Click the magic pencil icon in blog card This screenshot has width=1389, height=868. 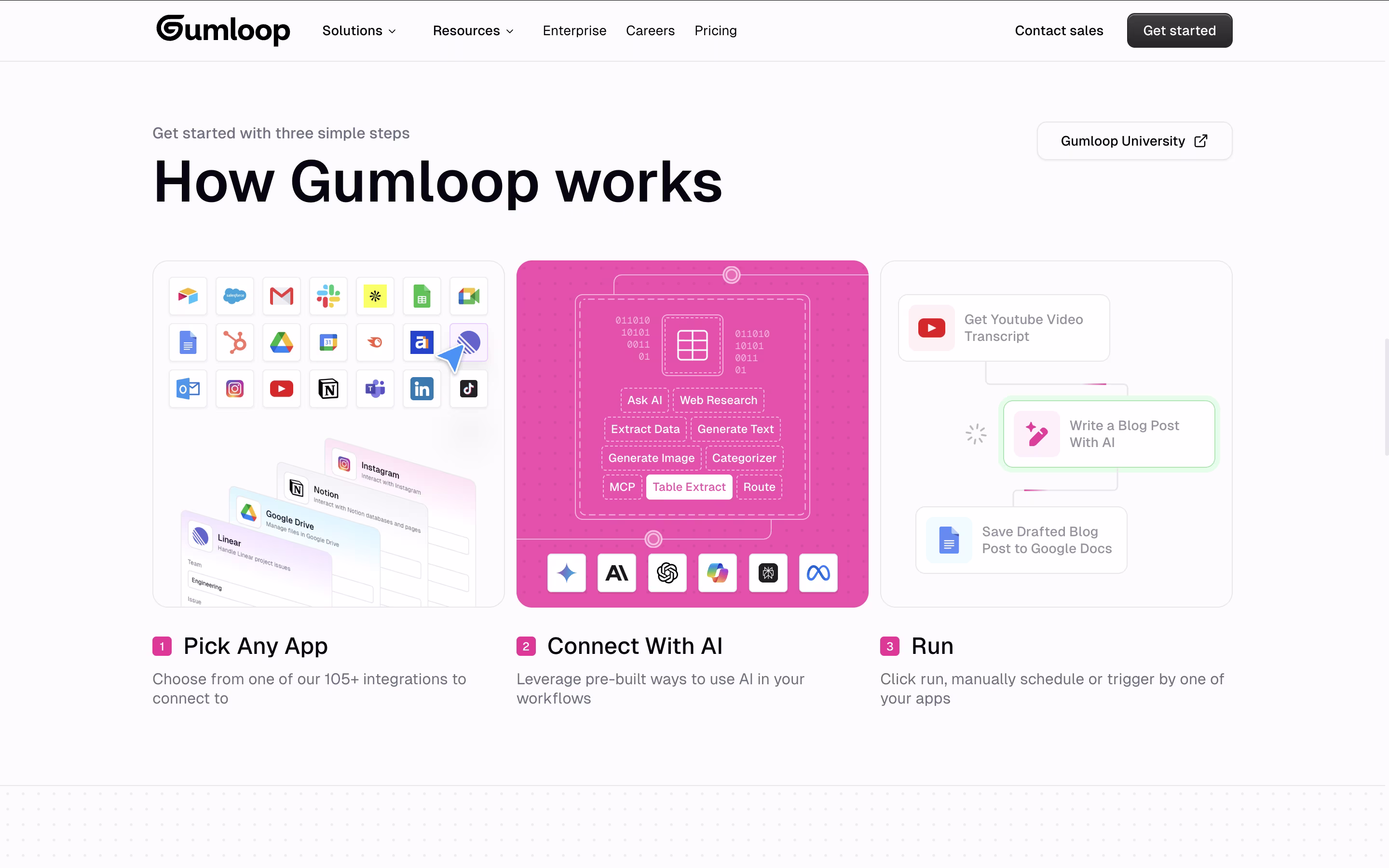click(x=1036, y=434)
